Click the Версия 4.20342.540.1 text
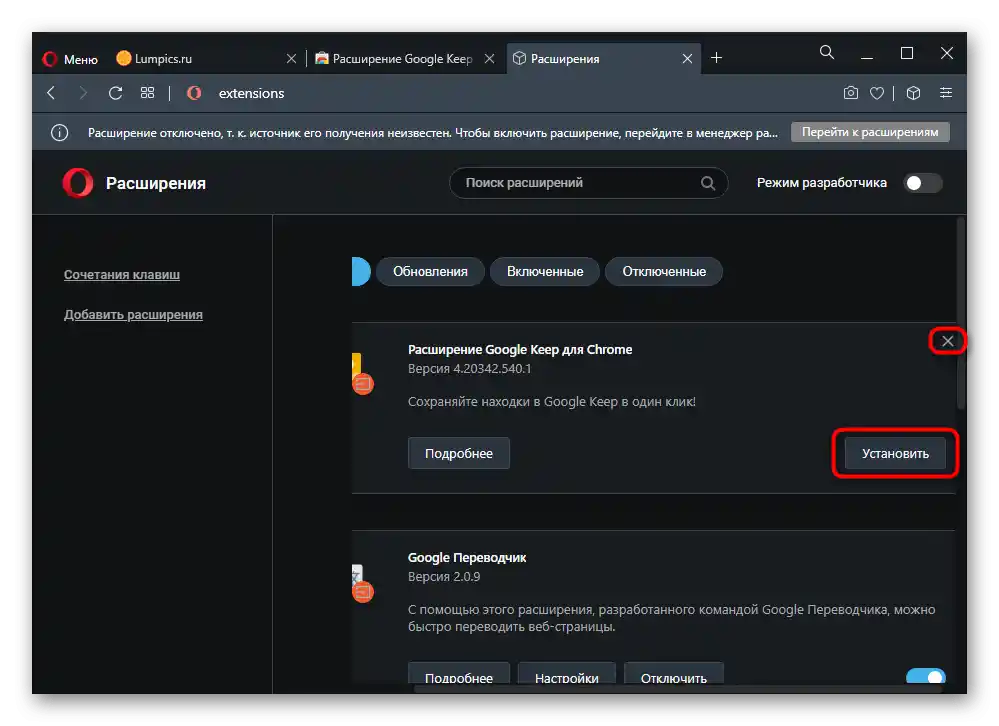This screenshot has width=999, height=726. (470, 369)
